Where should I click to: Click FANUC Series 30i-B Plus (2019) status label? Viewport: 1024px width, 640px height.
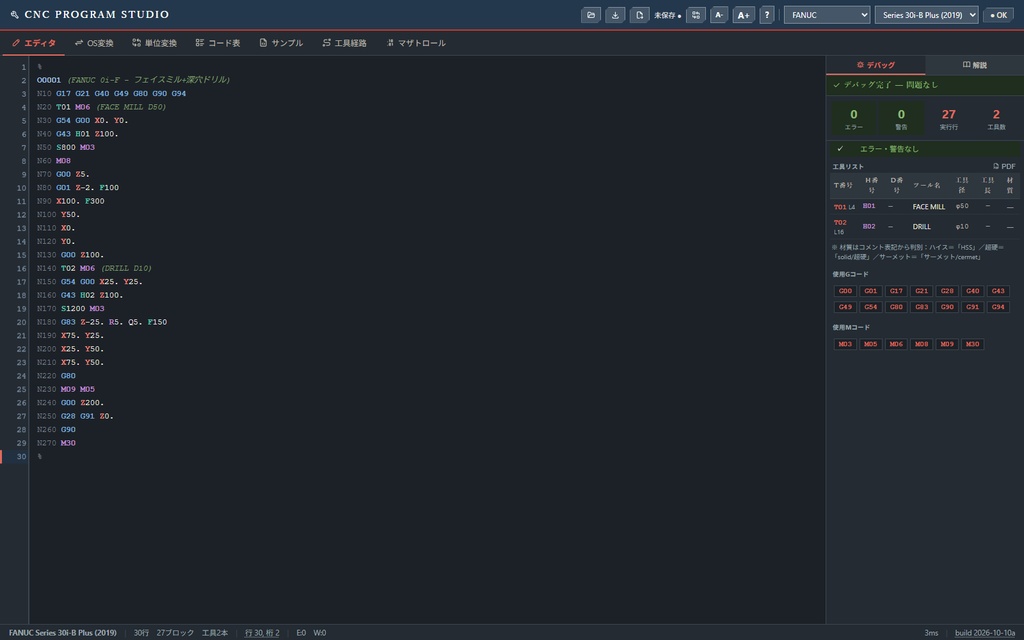[63, 633]
